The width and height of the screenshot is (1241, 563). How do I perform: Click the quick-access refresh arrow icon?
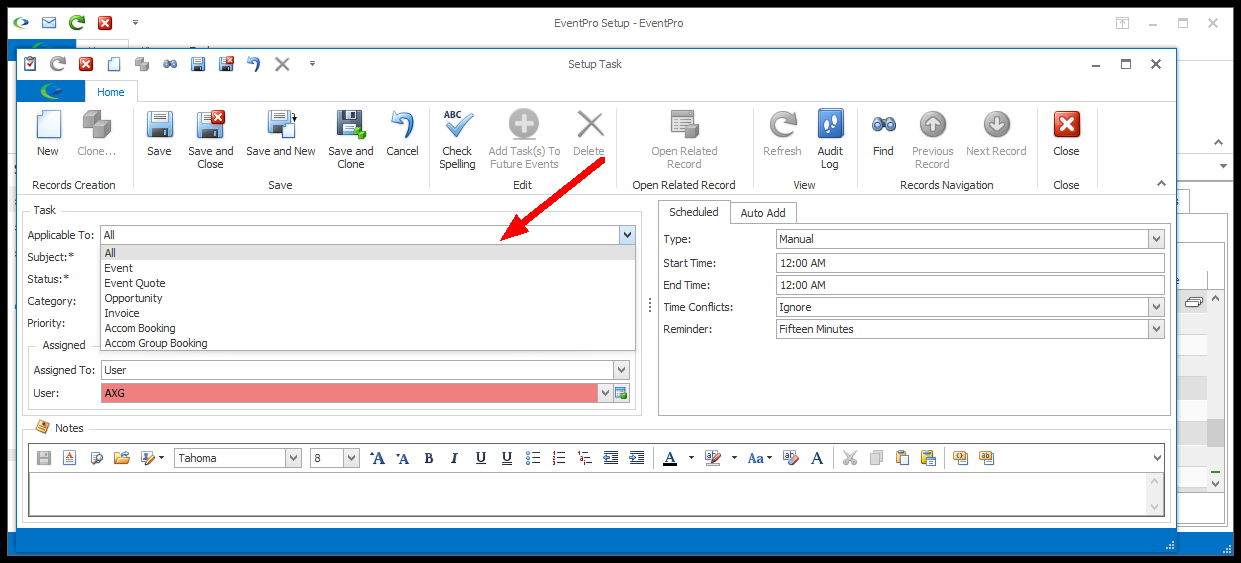point(58,63)
